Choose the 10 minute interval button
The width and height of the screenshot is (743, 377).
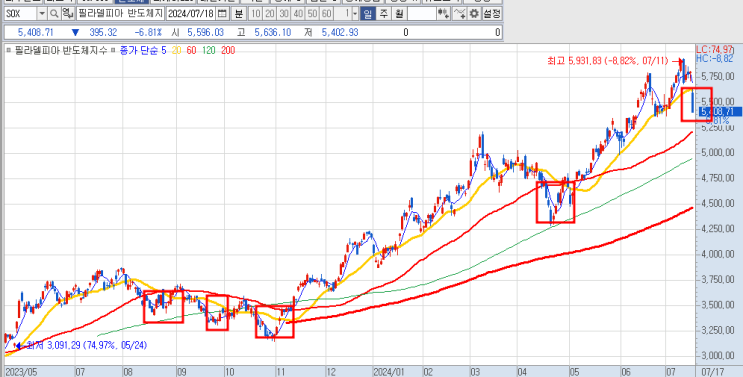click(x=255, y=14)
